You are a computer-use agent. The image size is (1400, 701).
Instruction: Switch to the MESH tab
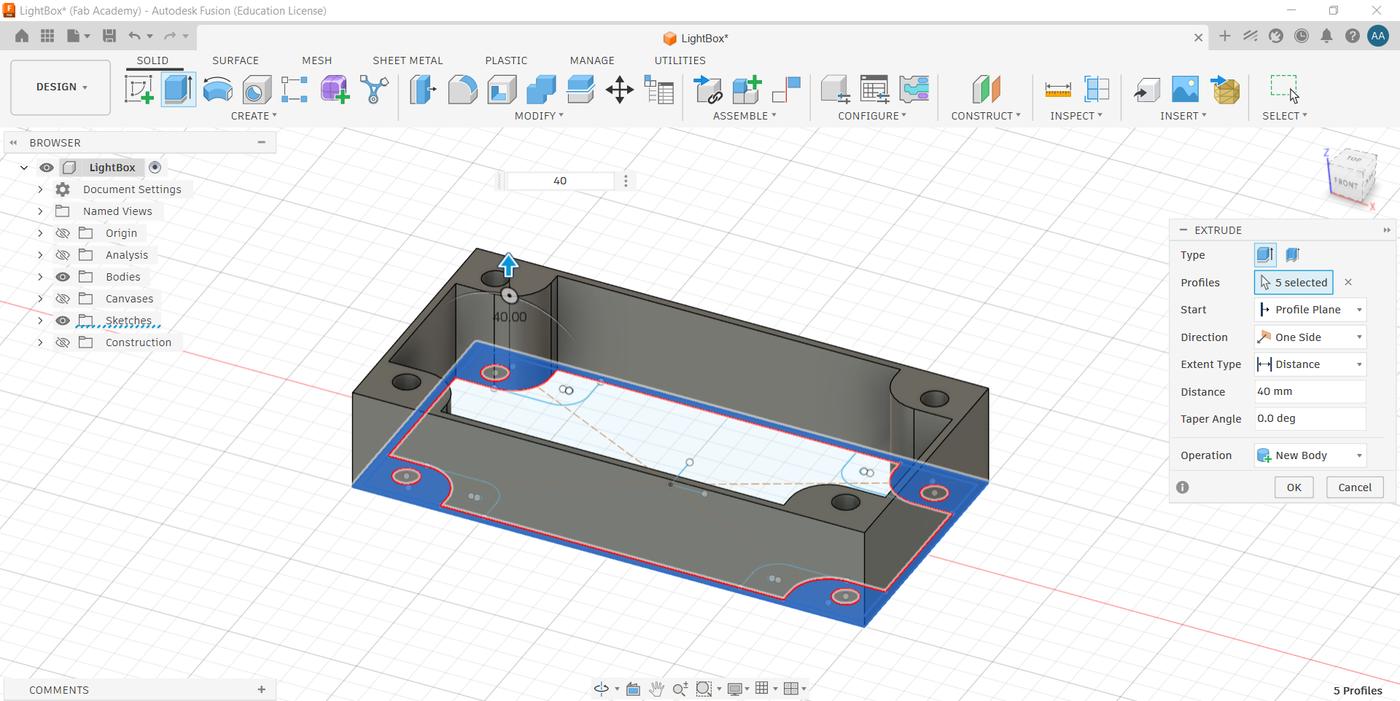coord(317,60)
